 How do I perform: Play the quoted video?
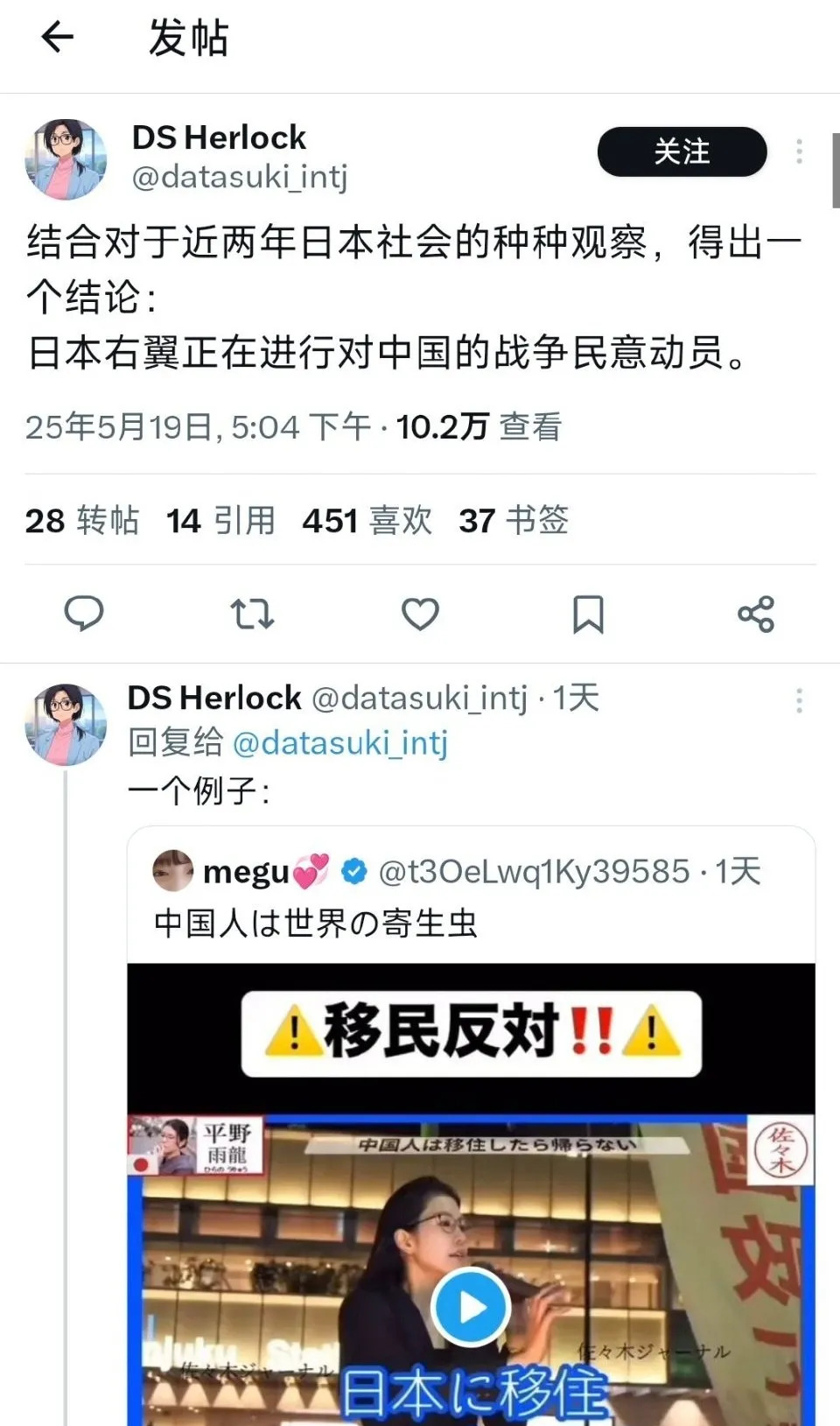click(x=472, y=1307)
